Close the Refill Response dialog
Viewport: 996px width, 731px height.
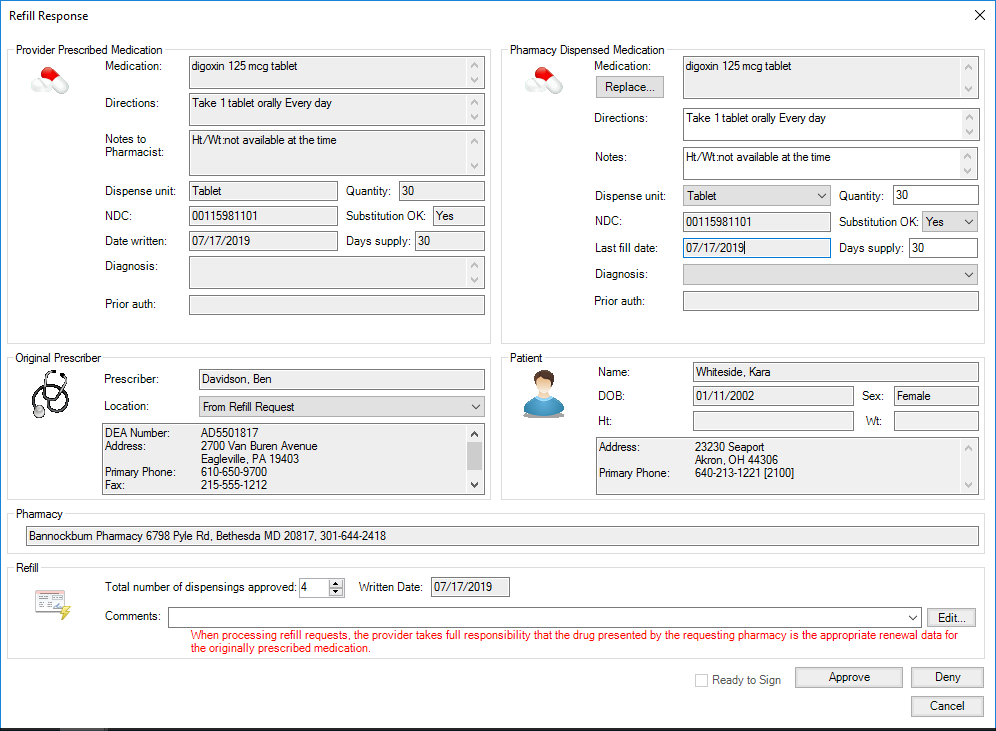(978, 15)
